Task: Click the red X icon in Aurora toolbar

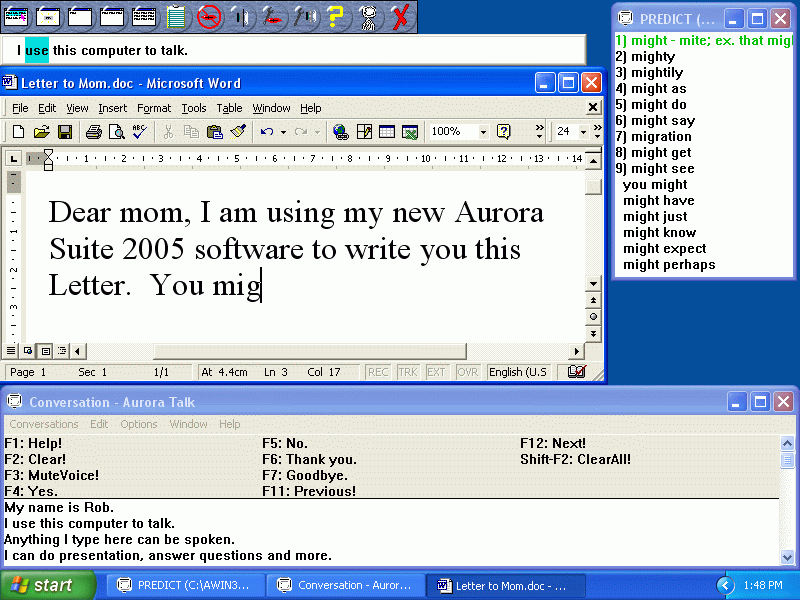Action: 400,15
